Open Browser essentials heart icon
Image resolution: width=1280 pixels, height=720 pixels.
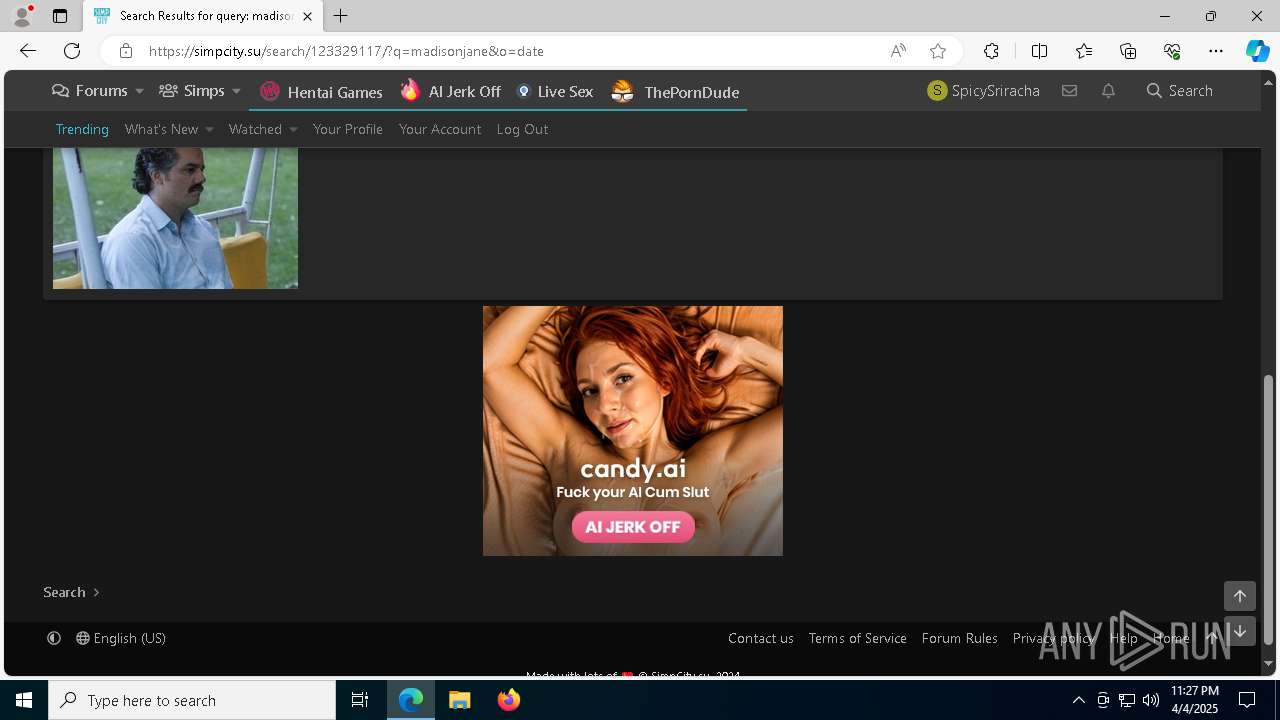1172,51
